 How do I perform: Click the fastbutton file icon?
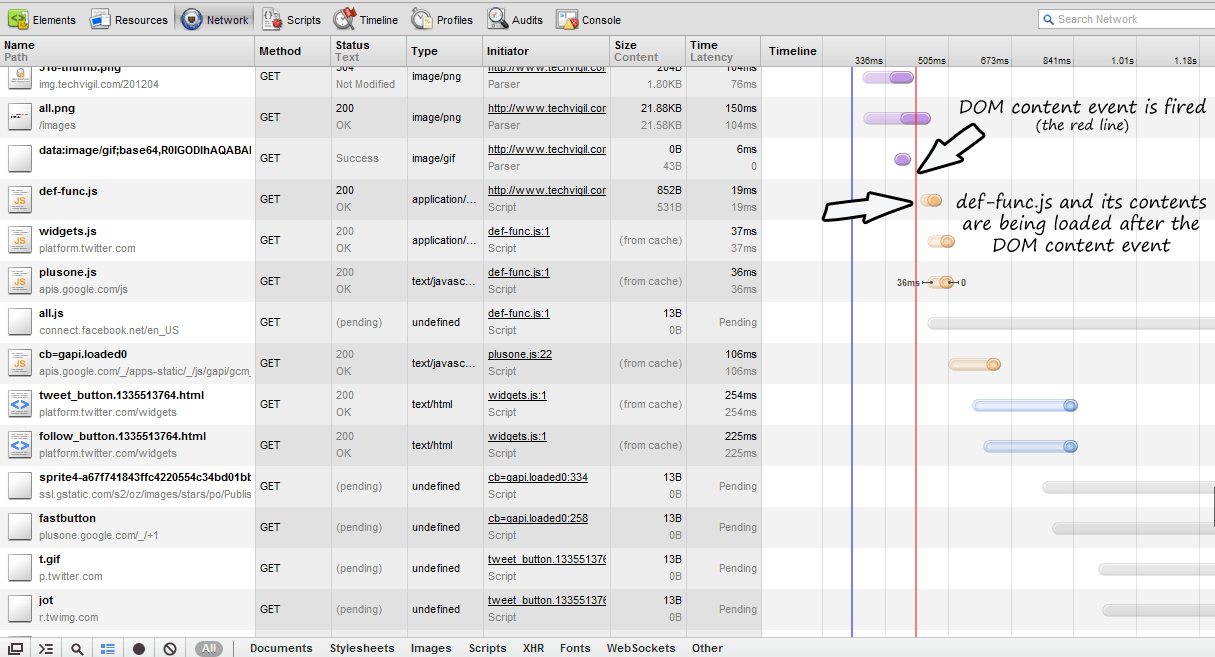(20, 527)
